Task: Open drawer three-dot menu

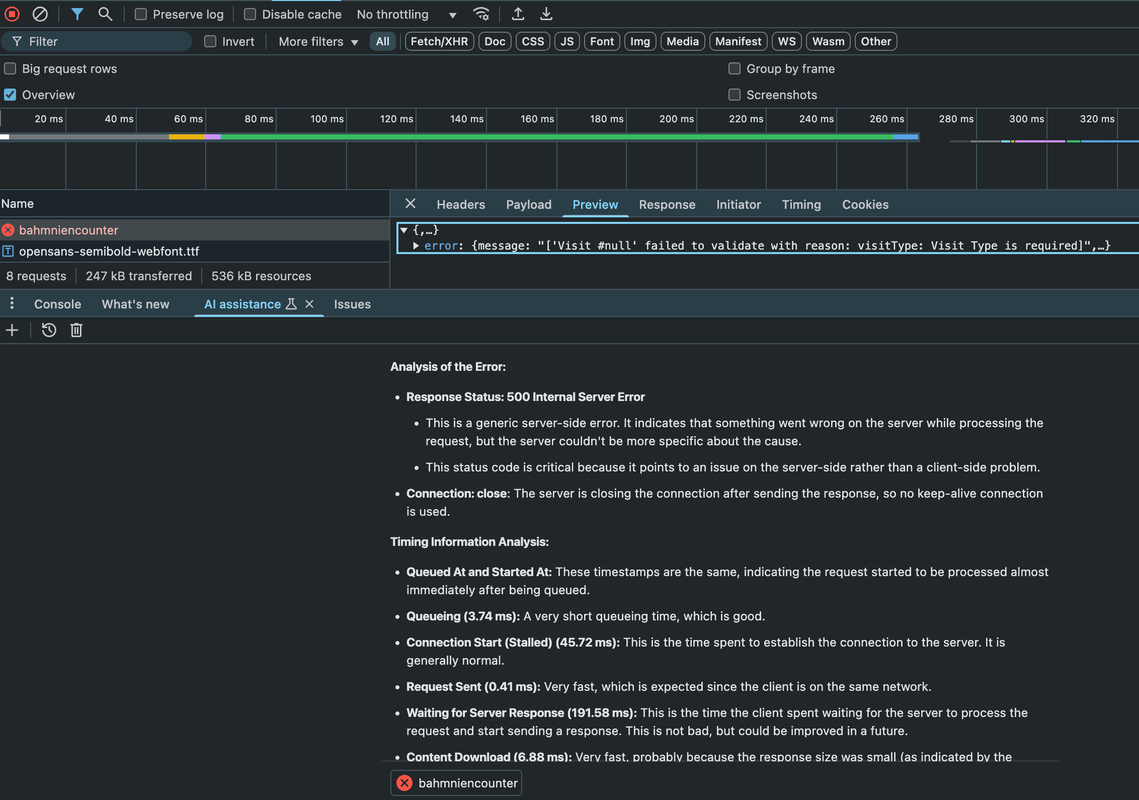Action: (x=12, y=304)
